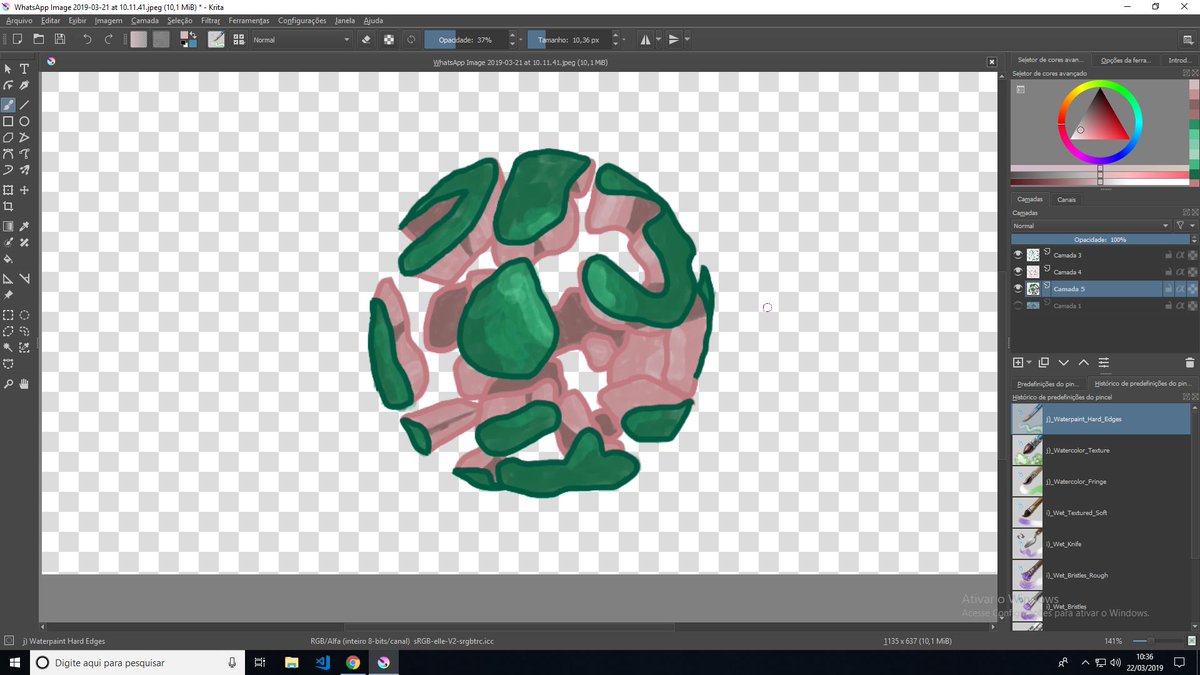Hide Camada 5 layer
Screen dimensions: 1200x675
tap(1018, 289)
